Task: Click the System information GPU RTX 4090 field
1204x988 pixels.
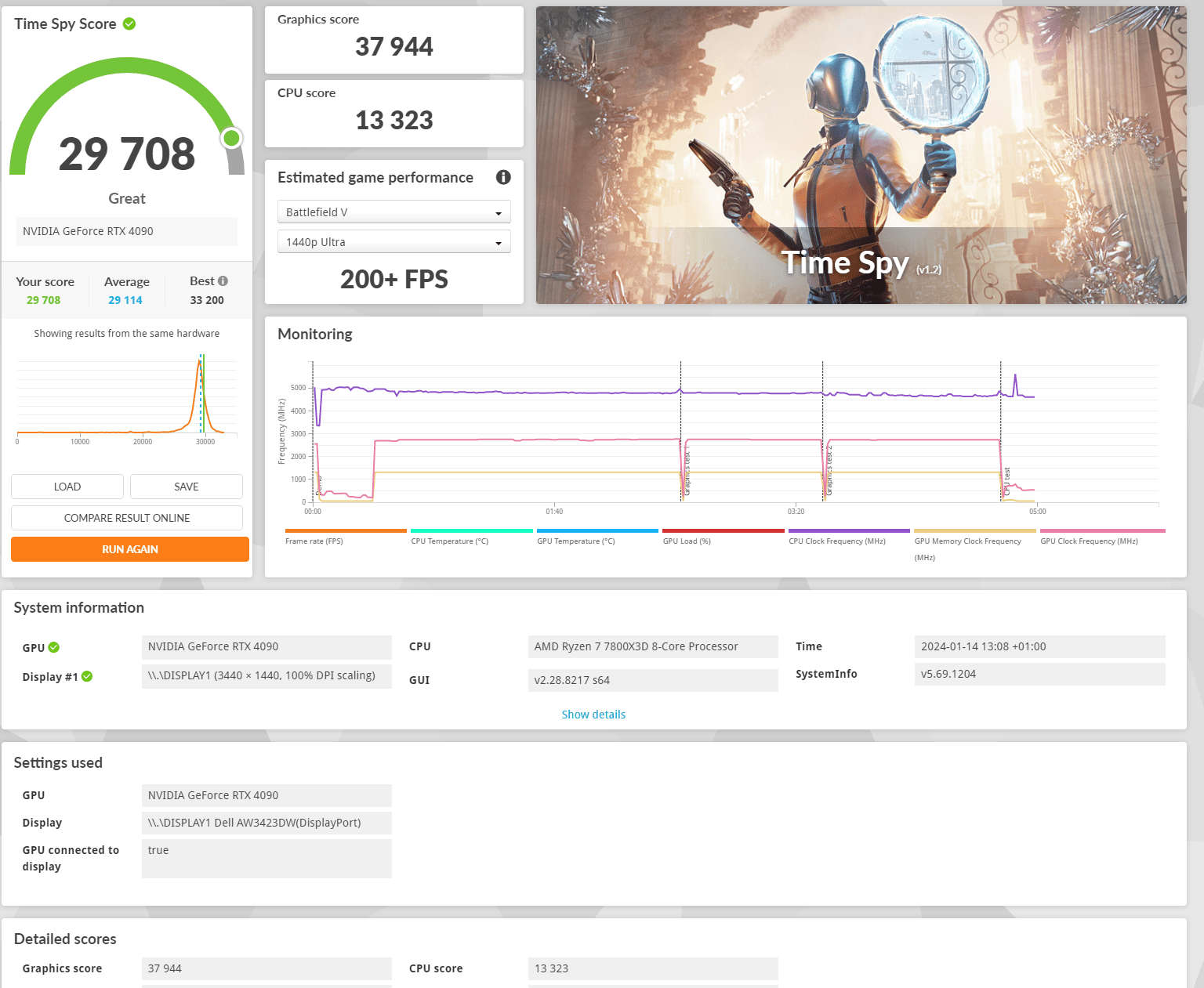Action: 267,647
